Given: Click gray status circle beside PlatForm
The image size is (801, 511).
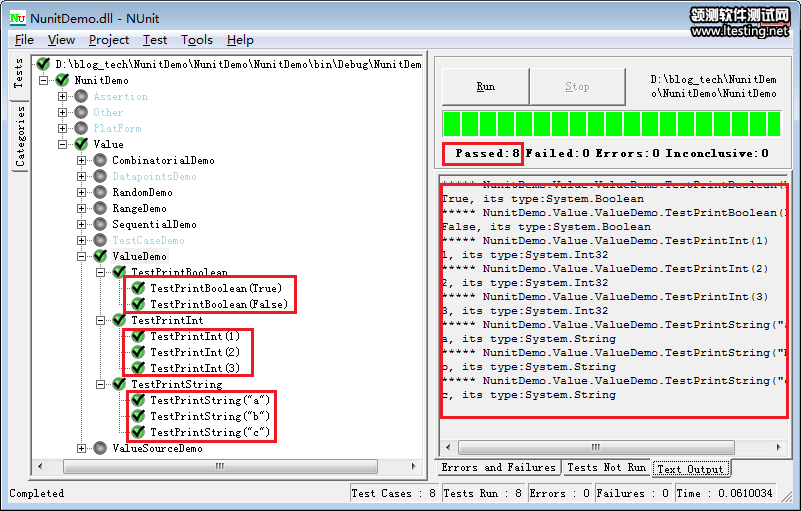Looking at the screenshot, I should click(81, 128).
